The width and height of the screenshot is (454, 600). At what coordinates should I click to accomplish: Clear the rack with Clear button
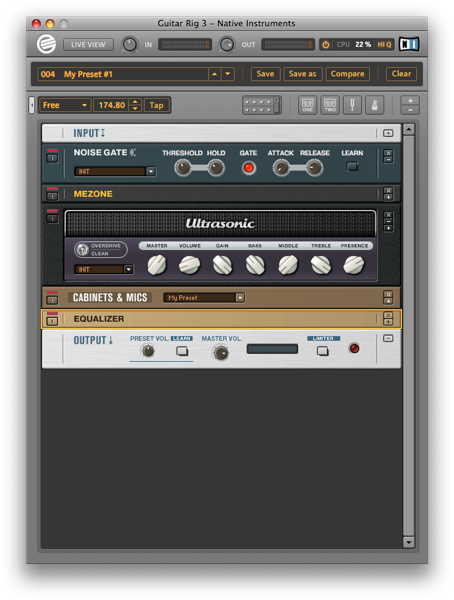tap(401, 74)
